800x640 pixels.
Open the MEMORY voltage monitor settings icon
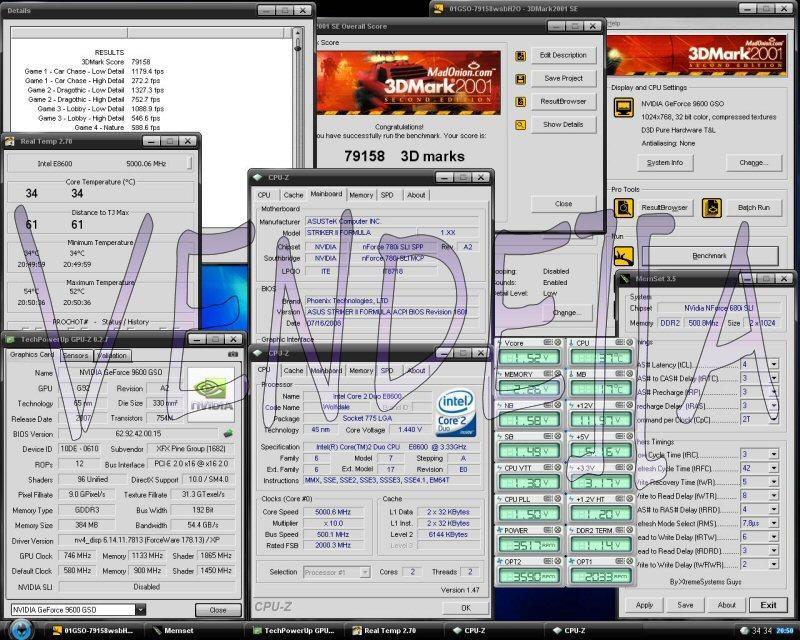click(548, 374)
